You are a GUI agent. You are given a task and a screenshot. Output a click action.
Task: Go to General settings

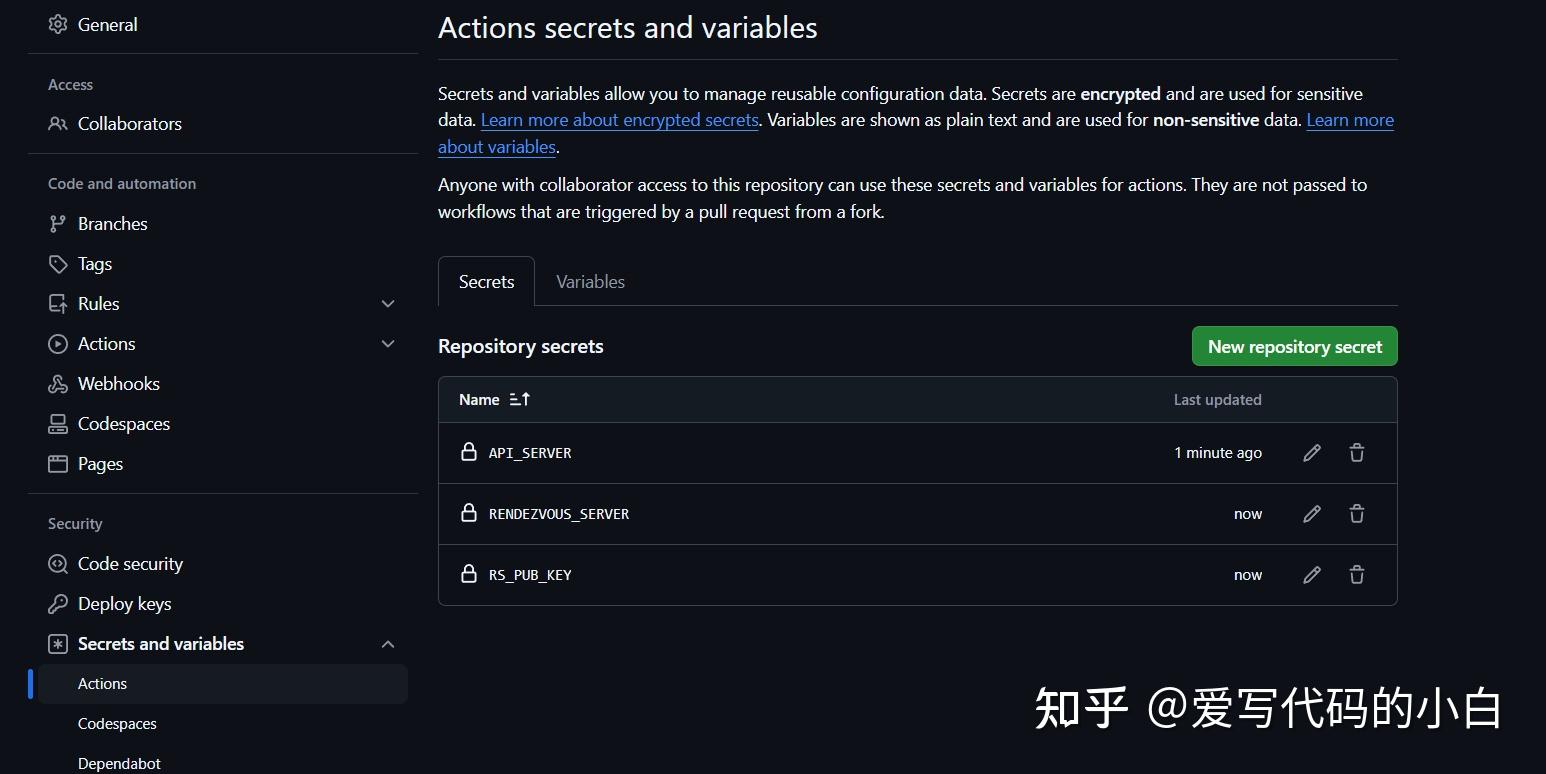[x=107, y=24]
